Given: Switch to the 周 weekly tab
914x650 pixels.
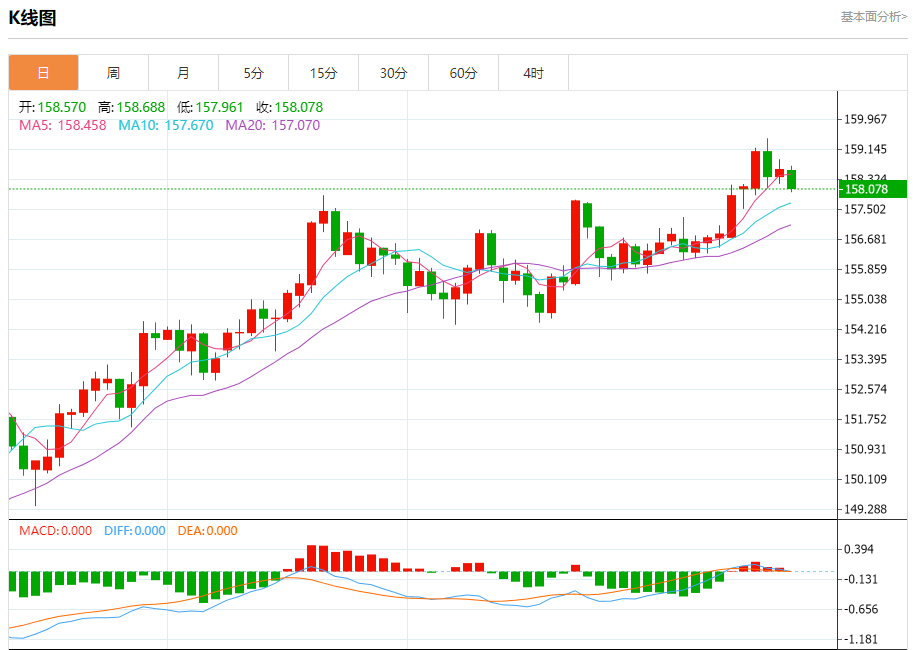Looking at the screenshot, I should click(113, 73).
